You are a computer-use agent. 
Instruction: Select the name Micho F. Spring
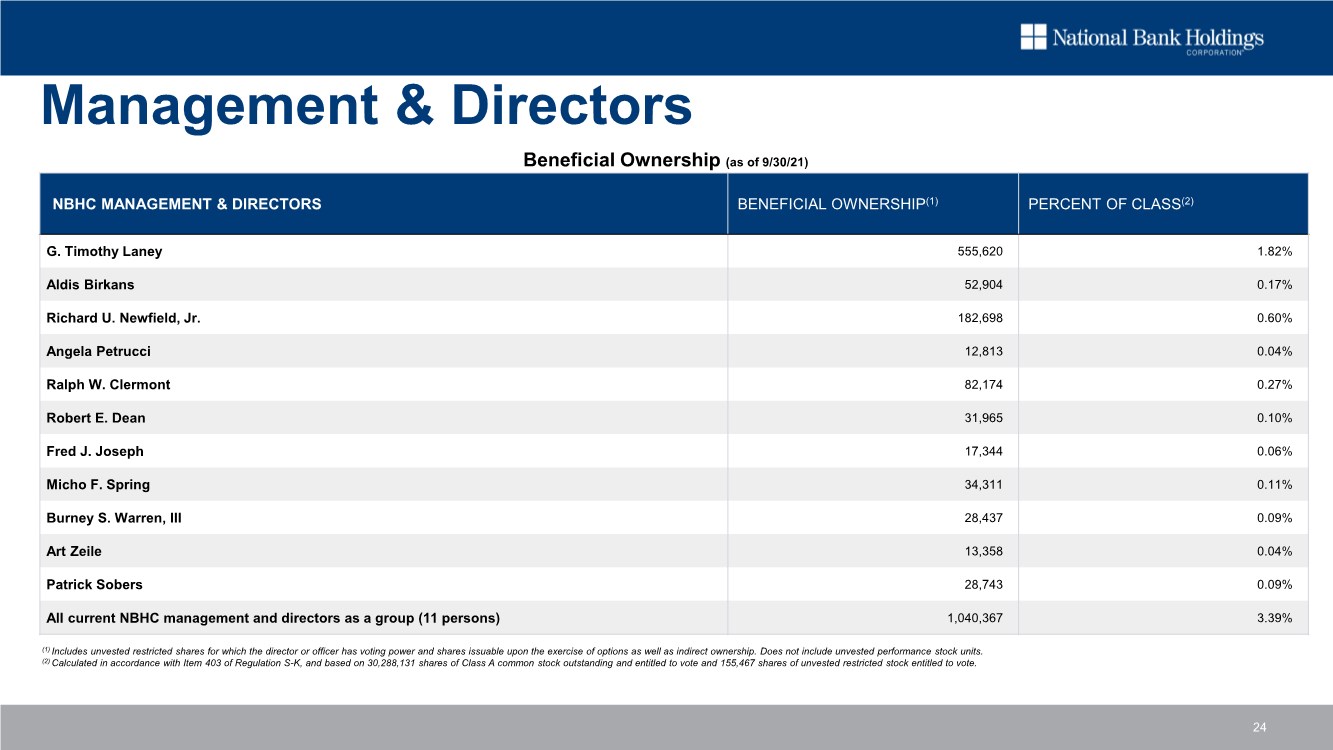(98, 484)
